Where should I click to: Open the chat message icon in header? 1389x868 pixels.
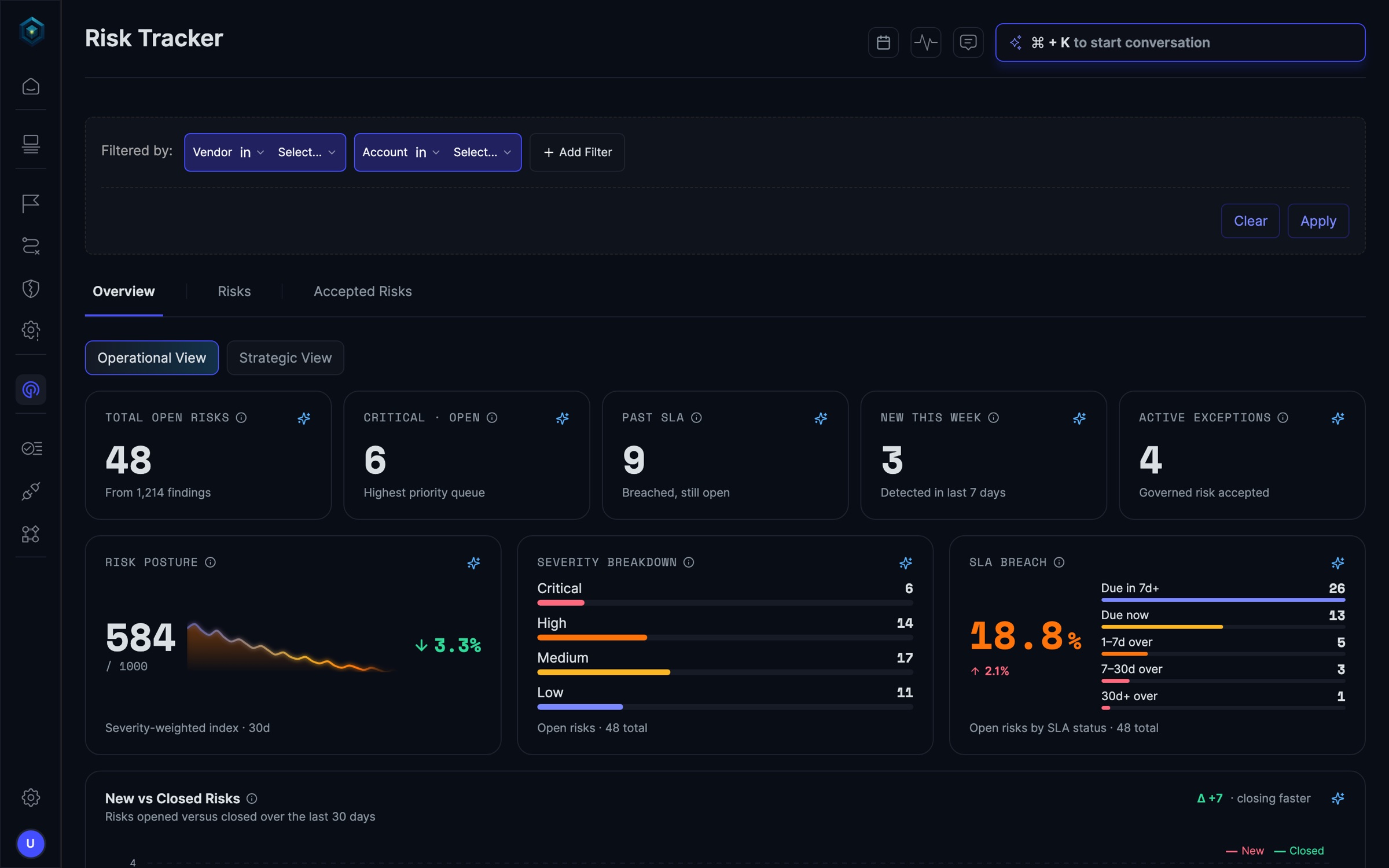pos(968,42)
